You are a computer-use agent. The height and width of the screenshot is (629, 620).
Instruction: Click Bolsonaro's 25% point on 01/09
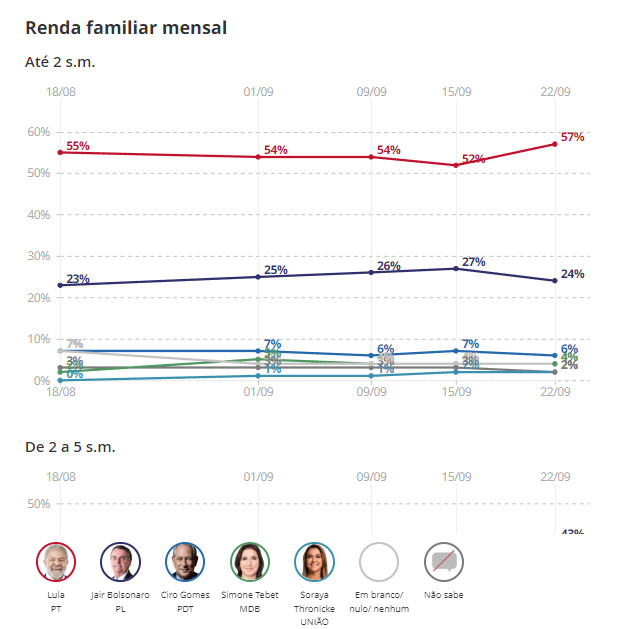click(x=259, y=277)
